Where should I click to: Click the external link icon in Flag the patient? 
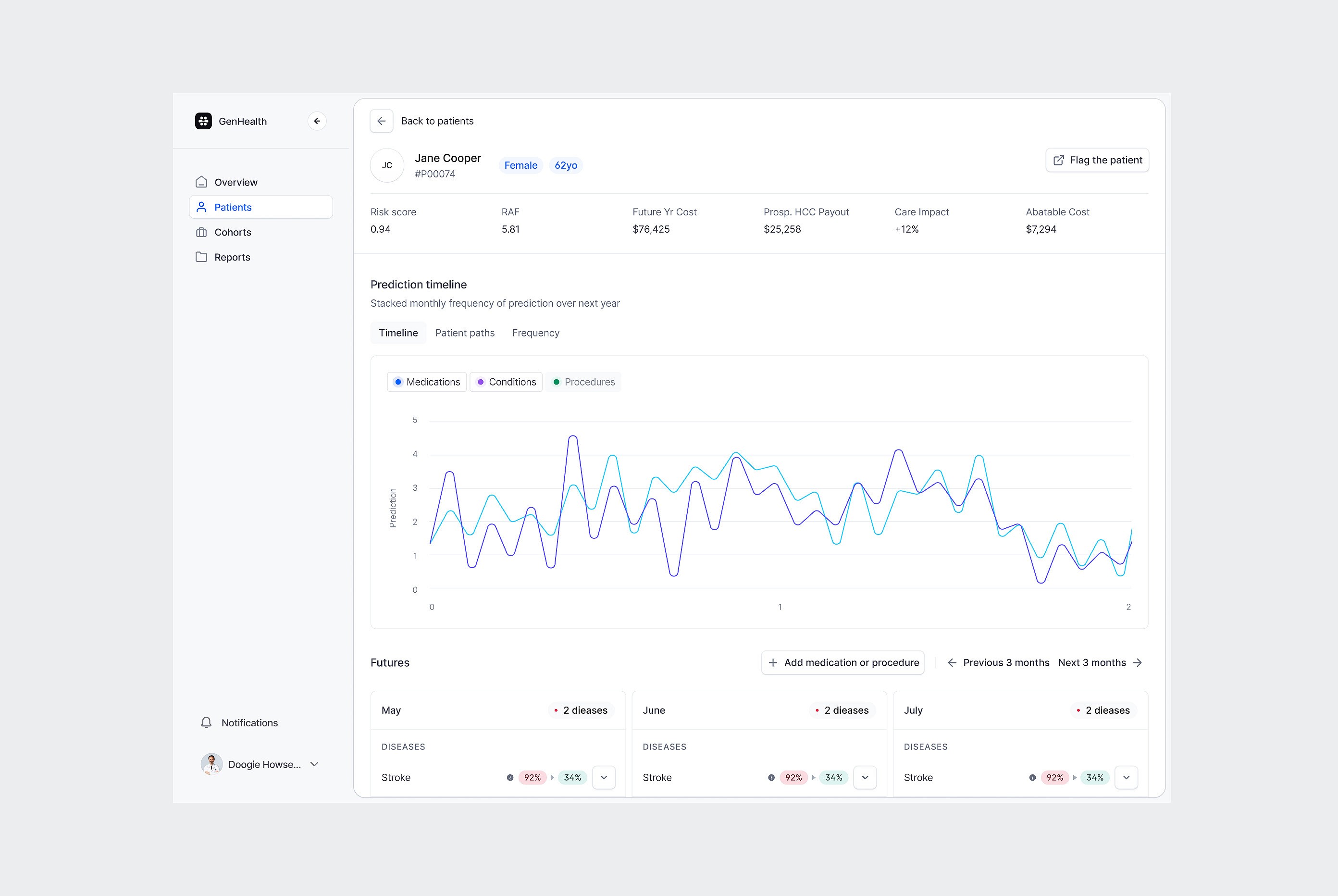click(1059, 160)
